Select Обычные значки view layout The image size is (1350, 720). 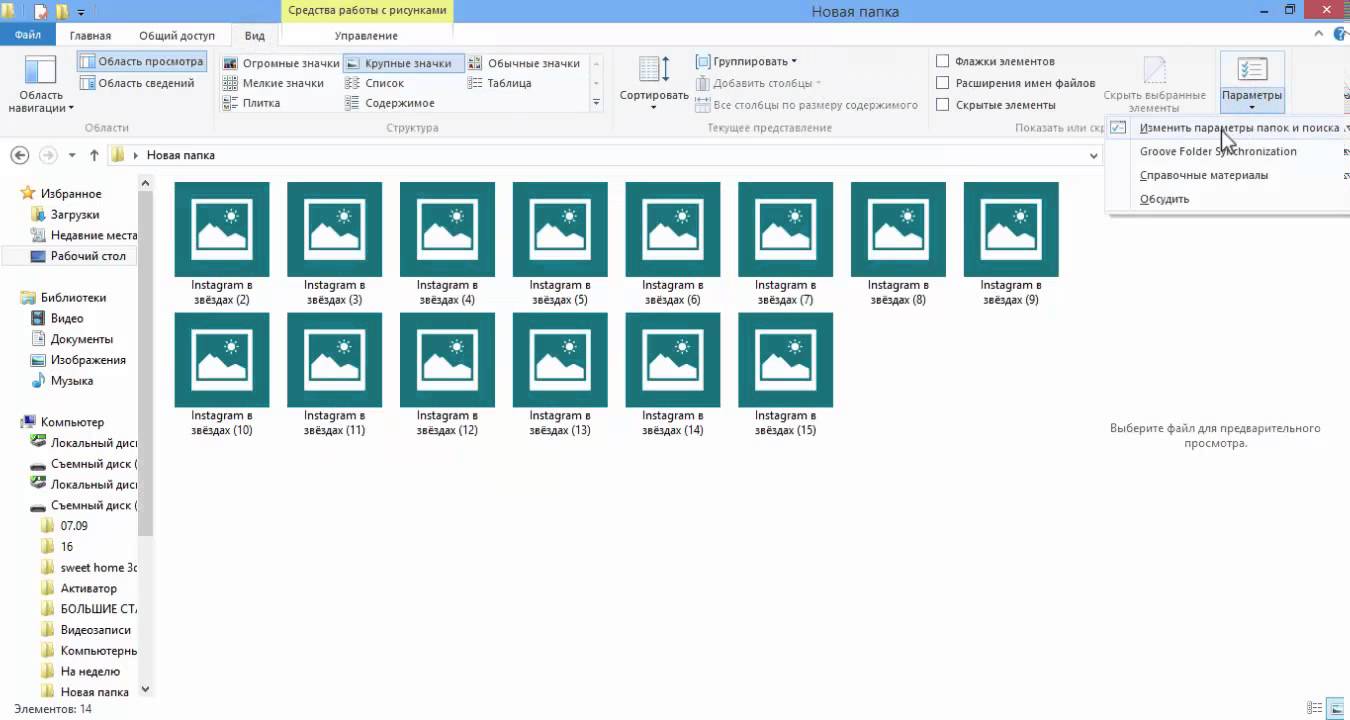point(523,63)
